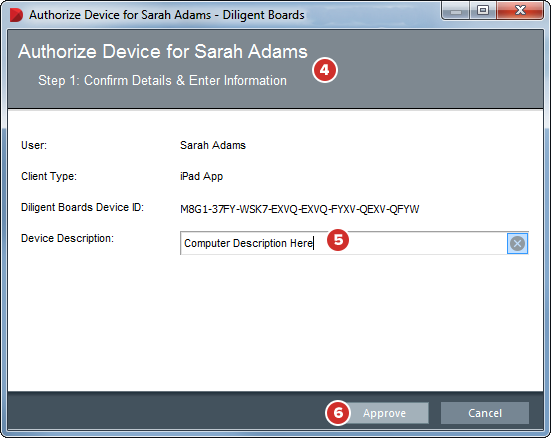Image resolution: width=551 pixels, height=438 pixels.
Task: Minimize the Authorize Device window
Action: tap(456, 11)
